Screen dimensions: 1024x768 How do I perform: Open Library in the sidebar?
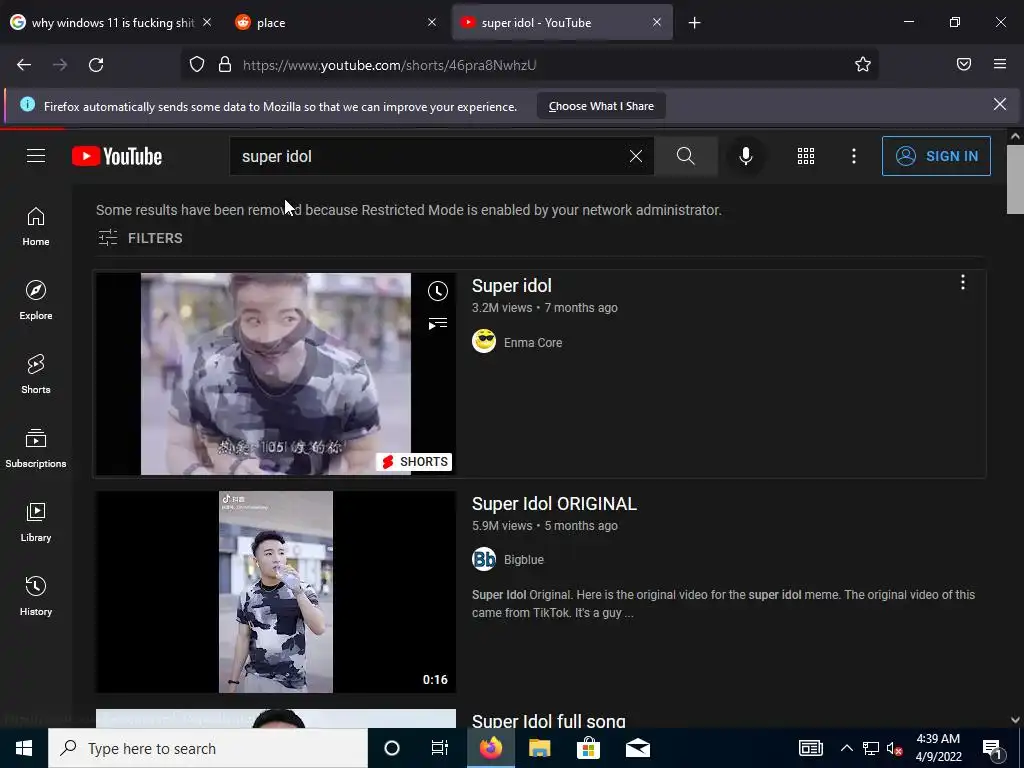click(36, 522)
